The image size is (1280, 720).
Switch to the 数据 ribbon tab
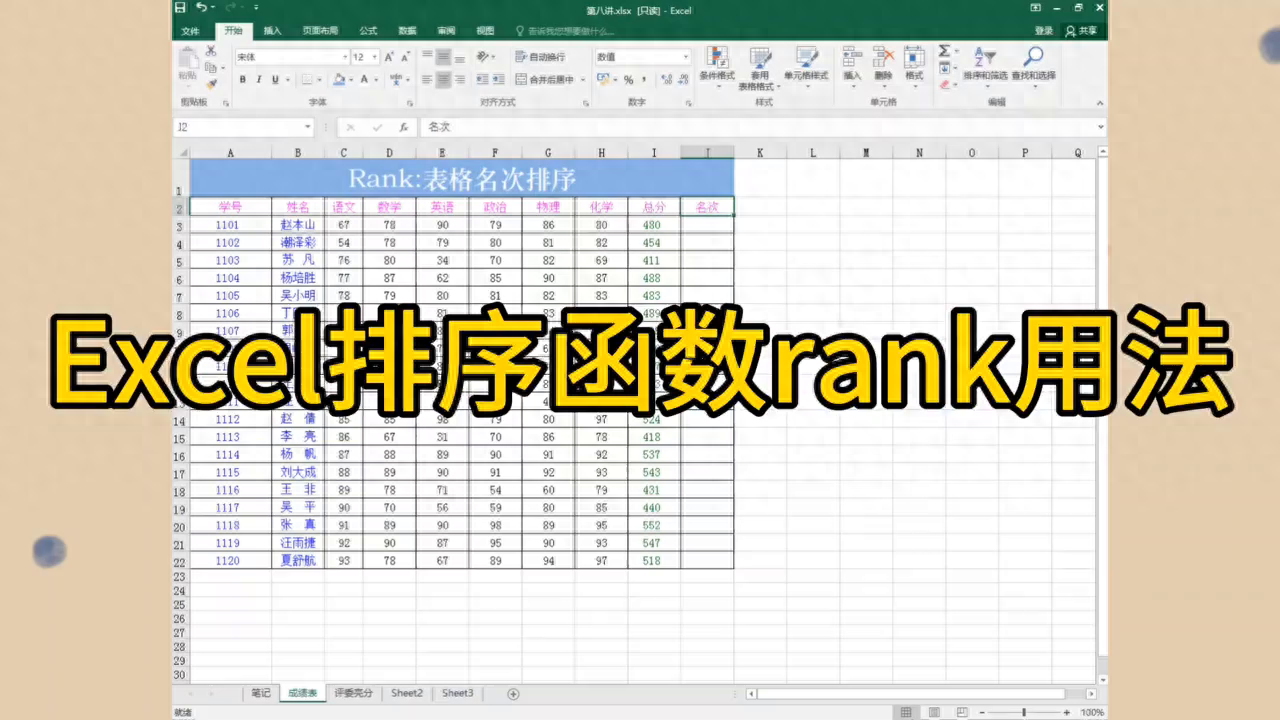[x=407, y=31]
